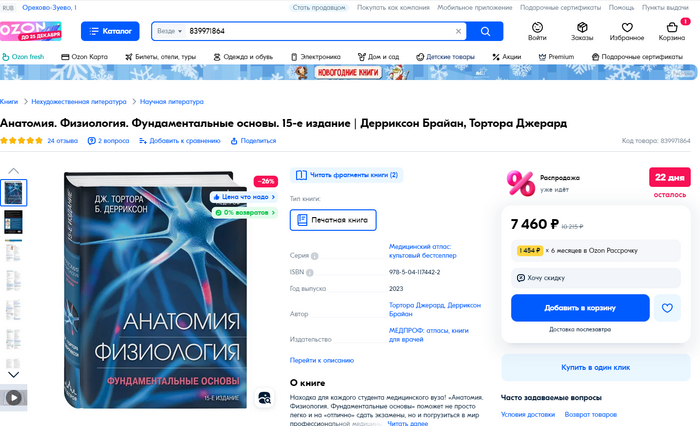Screen dimensions: 700x426
Task: Show previous thumbnails with up chevron
Action: click(x=14, y=171)
